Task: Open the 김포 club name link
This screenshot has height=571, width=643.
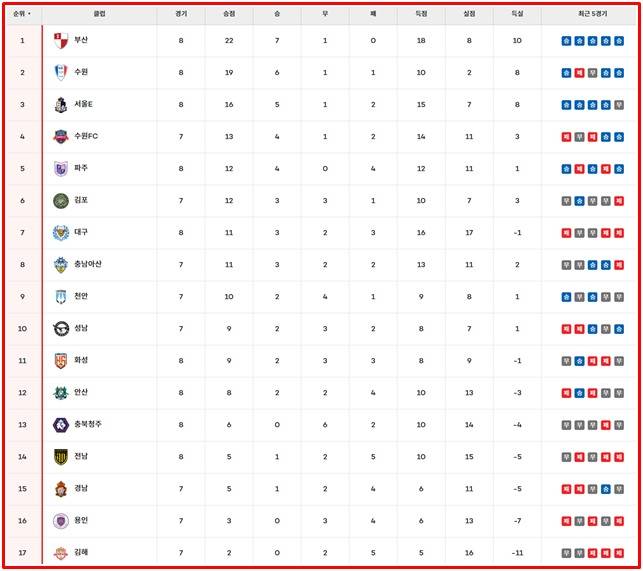Action: coord(81,201)
